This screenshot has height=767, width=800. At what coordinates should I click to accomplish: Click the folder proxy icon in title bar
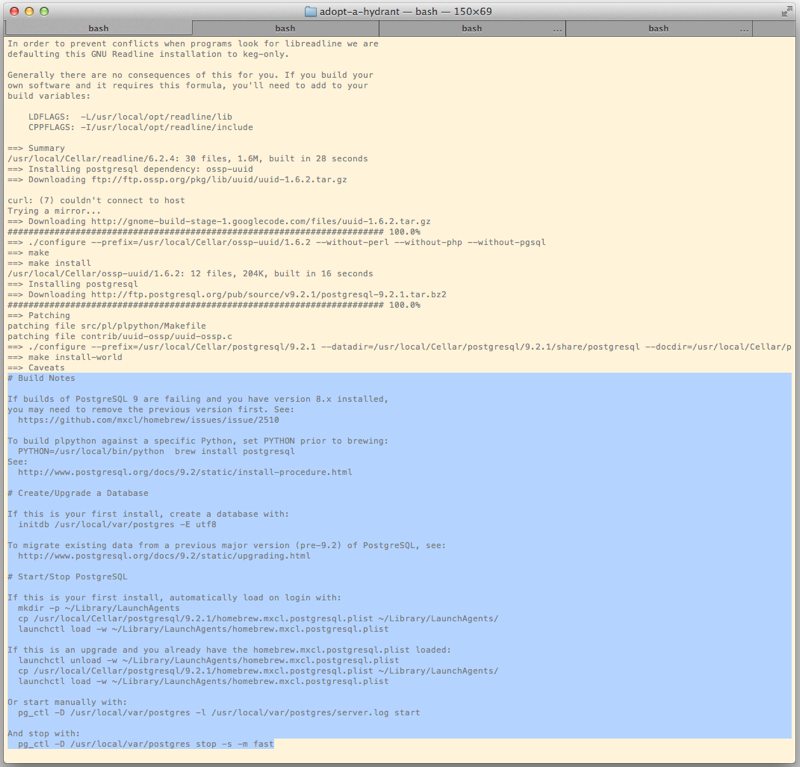click(310, 11)
